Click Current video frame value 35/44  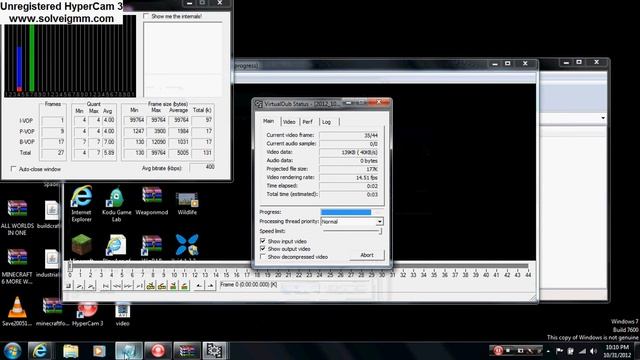click(x=349, y=135)
